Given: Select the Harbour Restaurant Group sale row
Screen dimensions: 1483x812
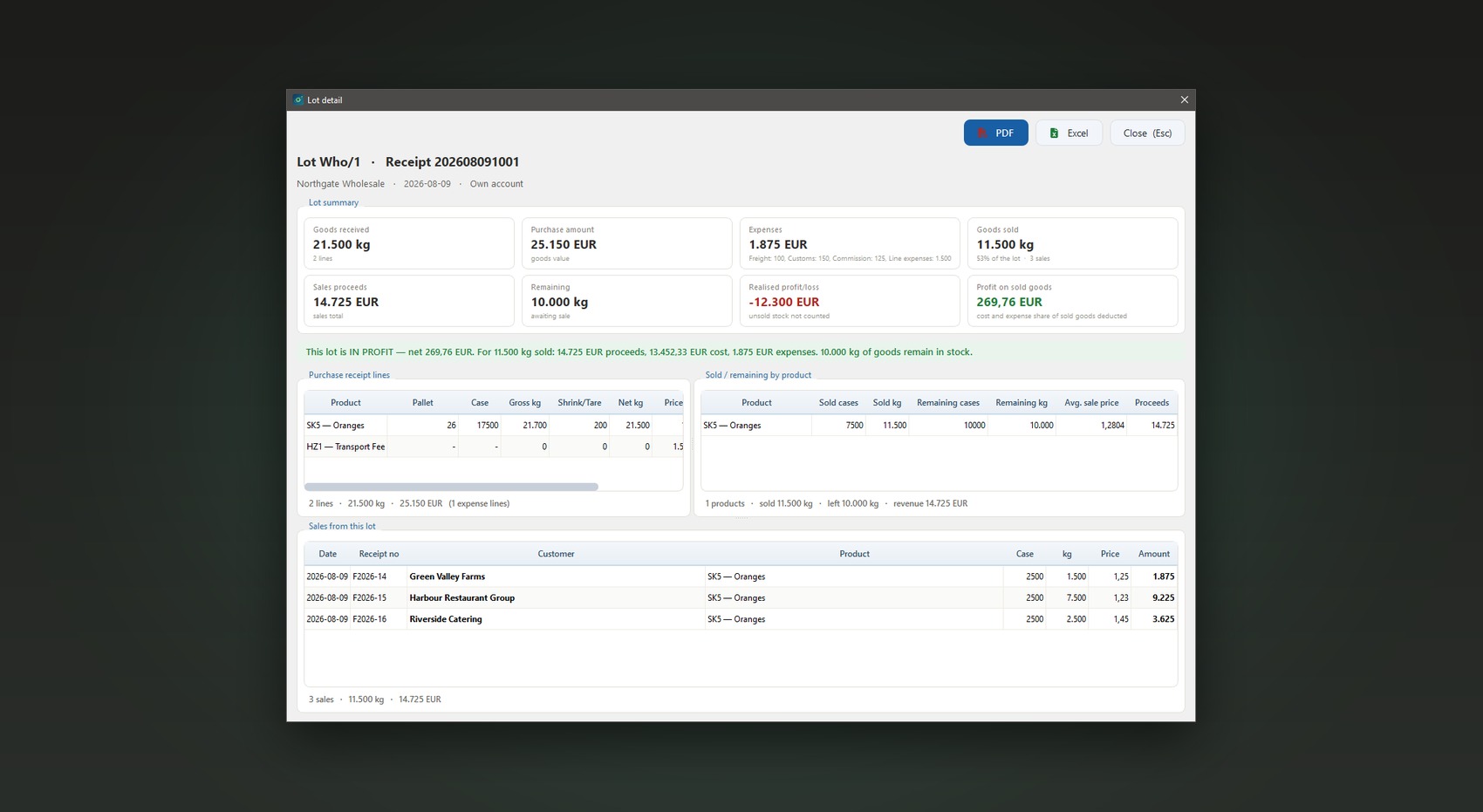Looking at the screenshot, I should (741, 598).
